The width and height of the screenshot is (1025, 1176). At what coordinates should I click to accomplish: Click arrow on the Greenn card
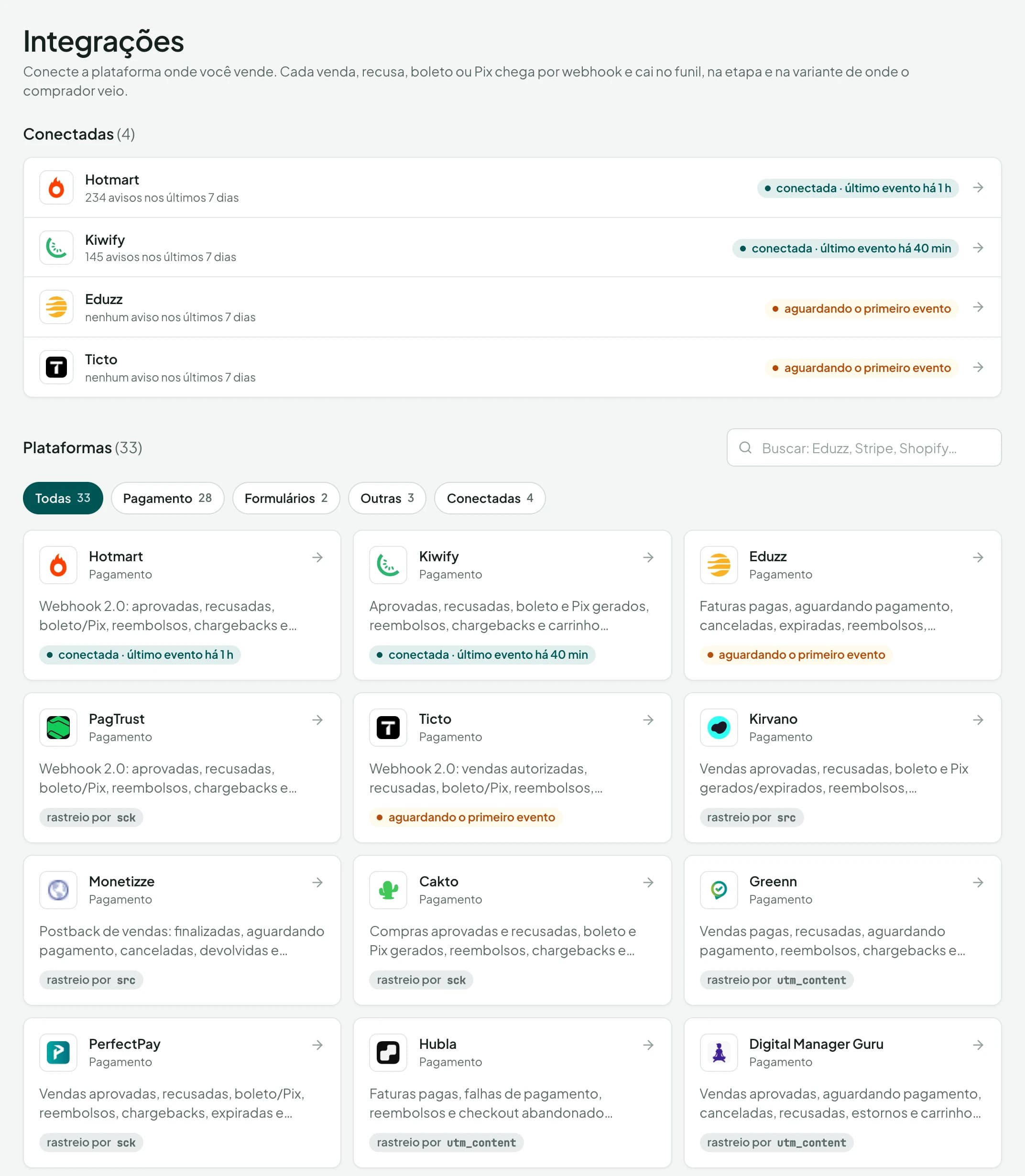pyautogui.click(x=978, y=882)
